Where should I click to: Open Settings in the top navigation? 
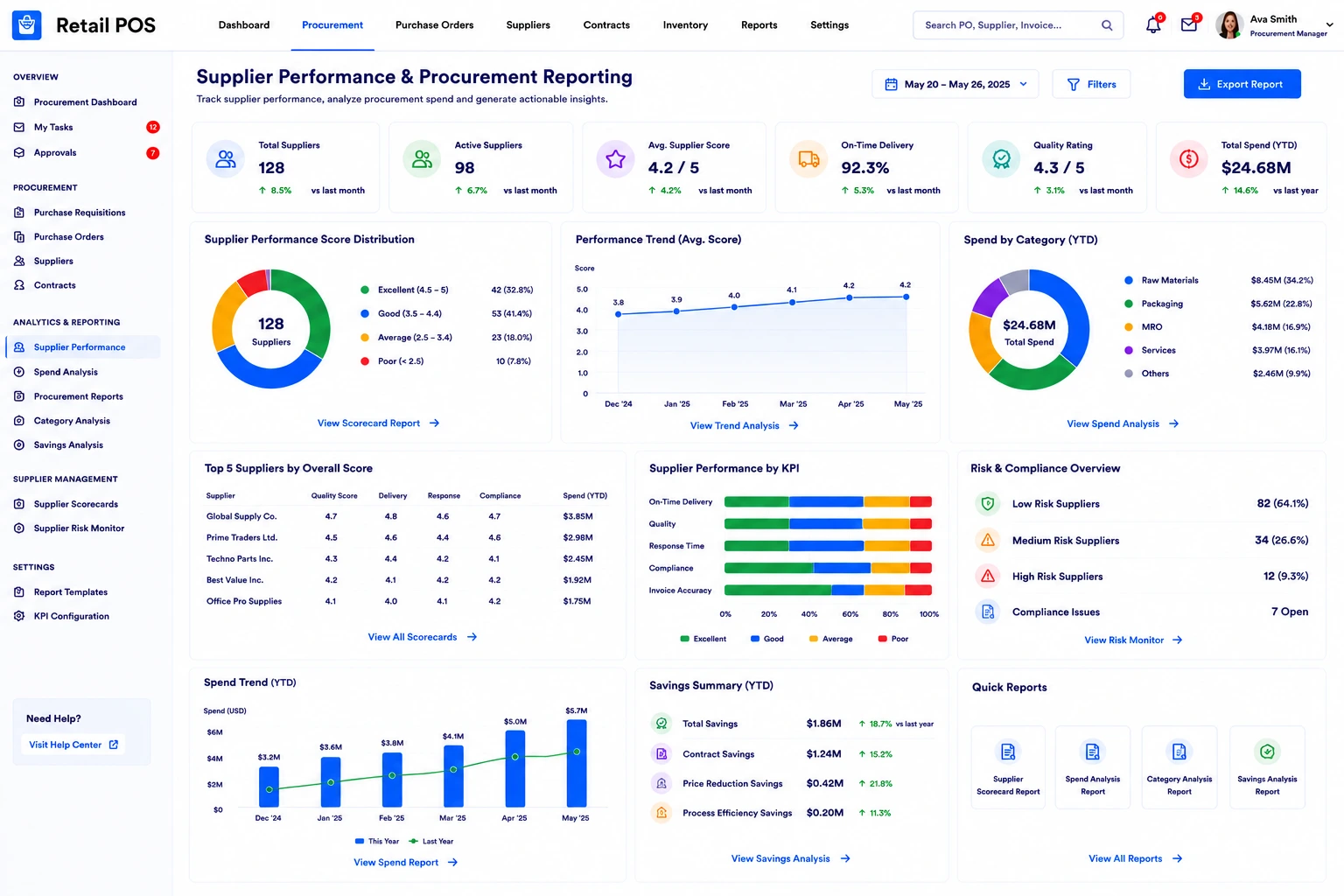click(829, 25)
